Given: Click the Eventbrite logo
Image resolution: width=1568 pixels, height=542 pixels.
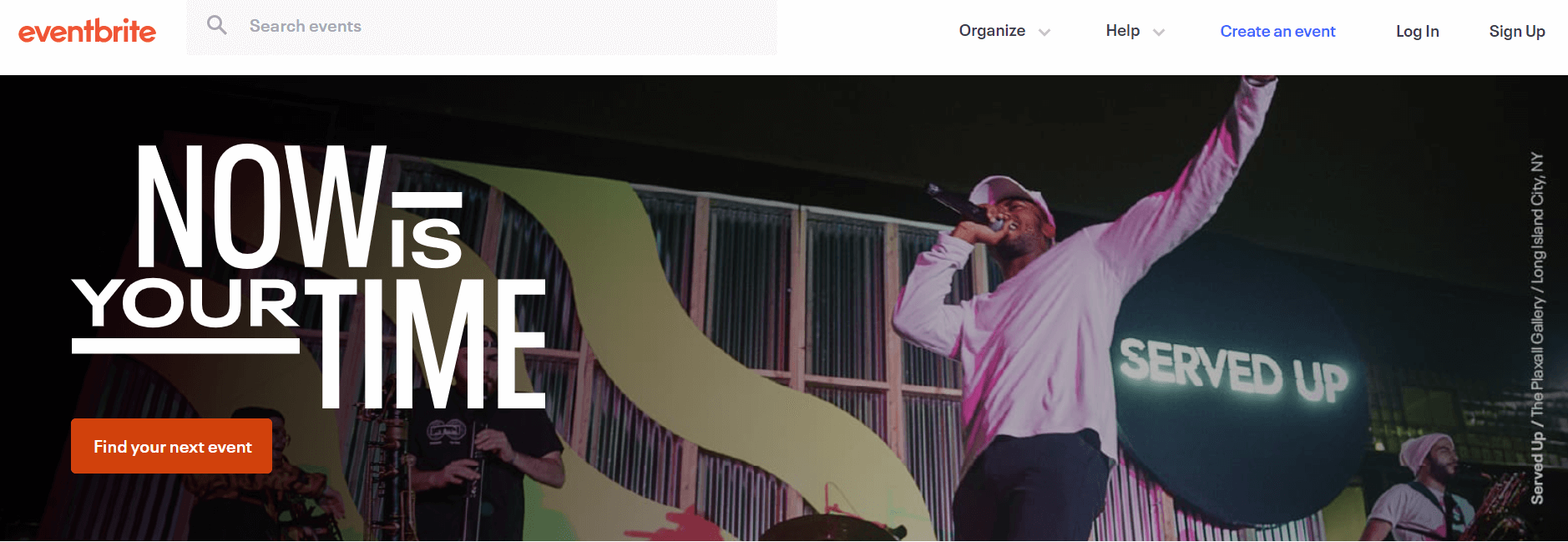Looking at the screenshot, I should pyautogui.click(x=87, y=31).
